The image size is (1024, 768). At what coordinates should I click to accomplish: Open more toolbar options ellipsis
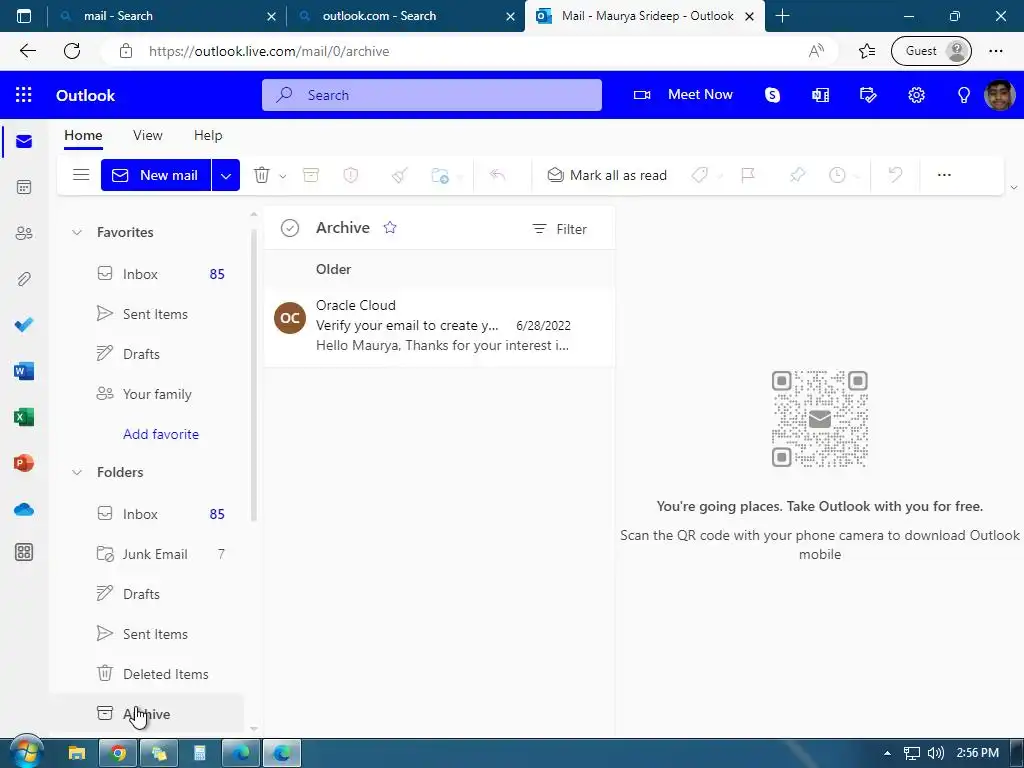[x=944, y=175]
